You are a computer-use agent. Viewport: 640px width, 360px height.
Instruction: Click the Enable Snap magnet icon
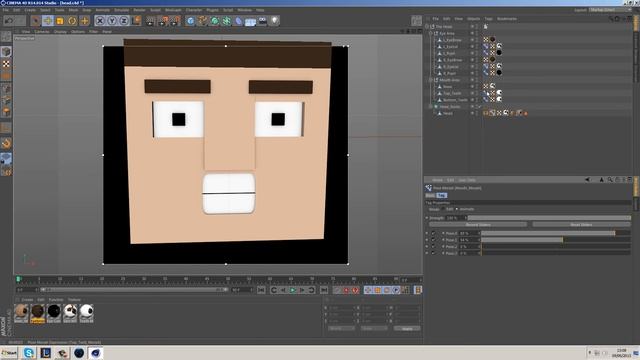pyautogui.click(x=6, y=143)
